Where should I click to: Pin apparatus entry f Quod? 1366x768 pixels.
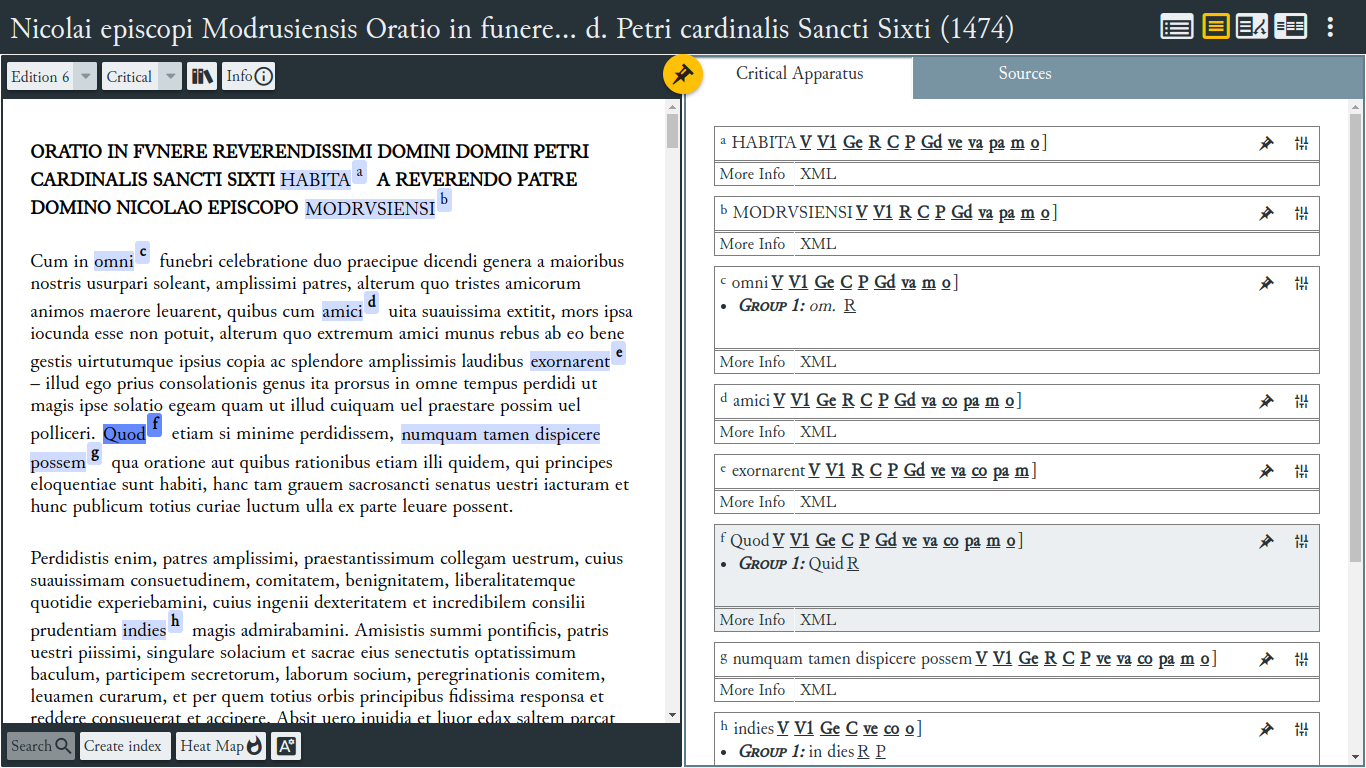[x=1266, y=541]
